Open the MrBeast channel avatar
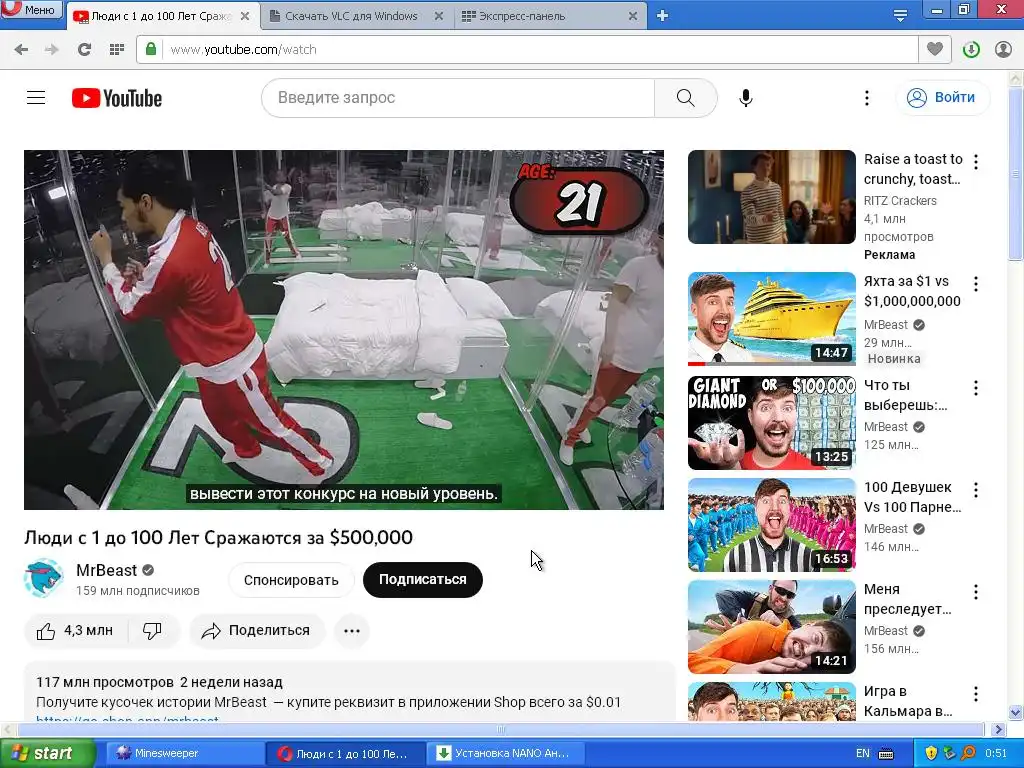This screenshot has width=1024, height=768. tap(44, 579)
